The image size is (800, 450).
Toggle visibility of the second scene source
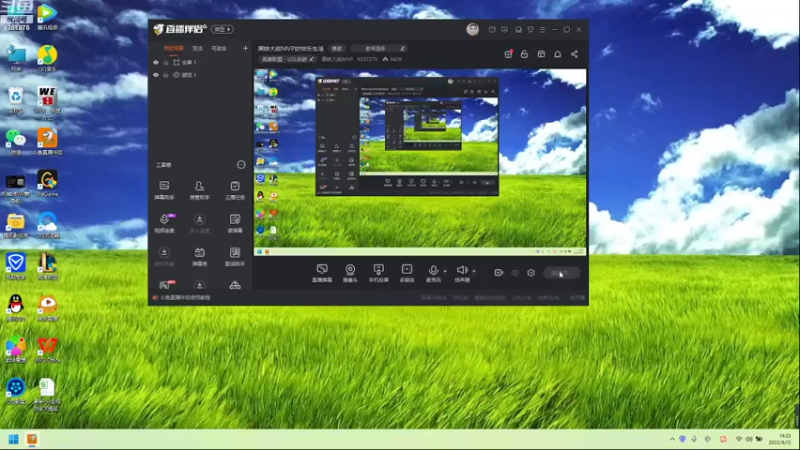(156, 75)
